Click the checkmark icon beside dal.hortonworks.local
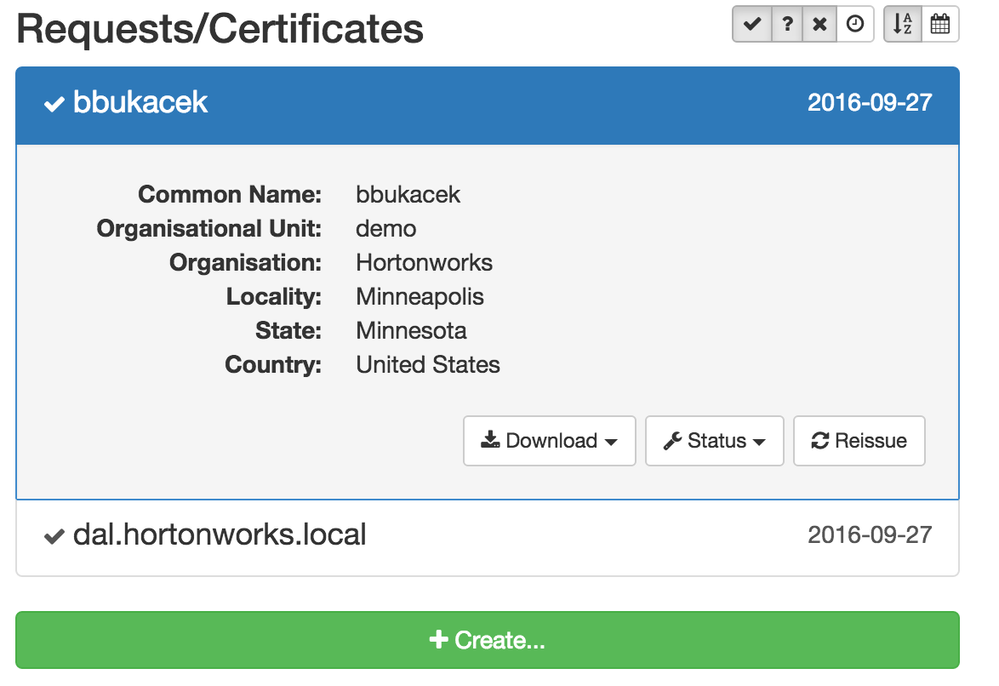The image size is (999, 686). tap(54, 537)
